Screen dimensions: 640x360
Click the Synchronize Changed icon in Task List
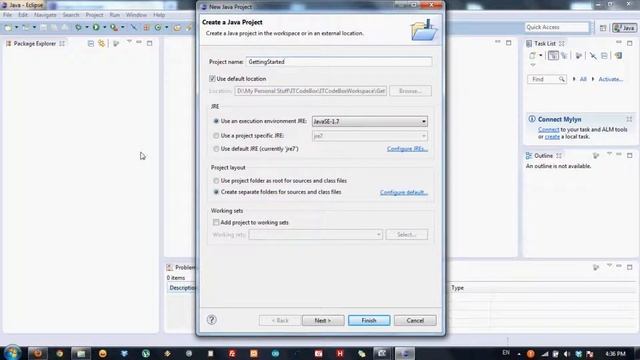pos(618,56)
